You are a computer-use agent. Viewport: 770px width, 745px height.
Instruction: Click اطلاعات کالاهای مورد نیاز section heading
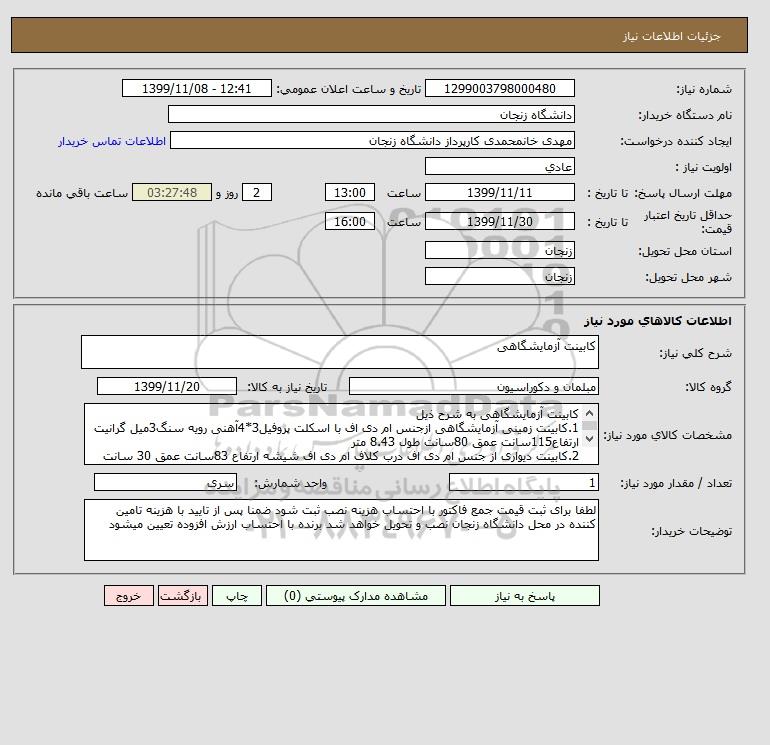pyautogui.click(x=658, y=321)
